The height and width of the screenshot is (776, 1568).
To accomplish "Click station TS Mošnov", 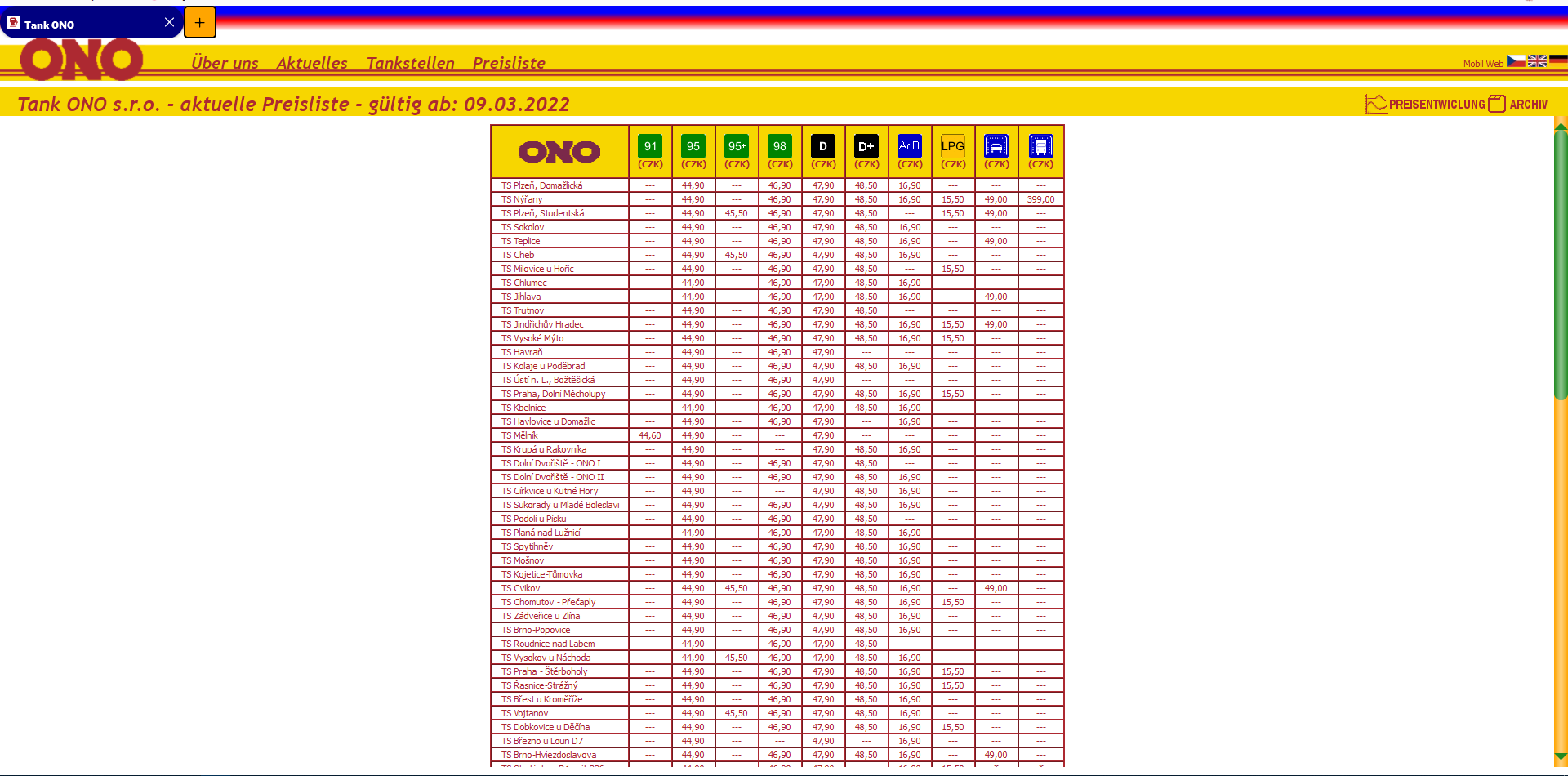I will (523, 560).
